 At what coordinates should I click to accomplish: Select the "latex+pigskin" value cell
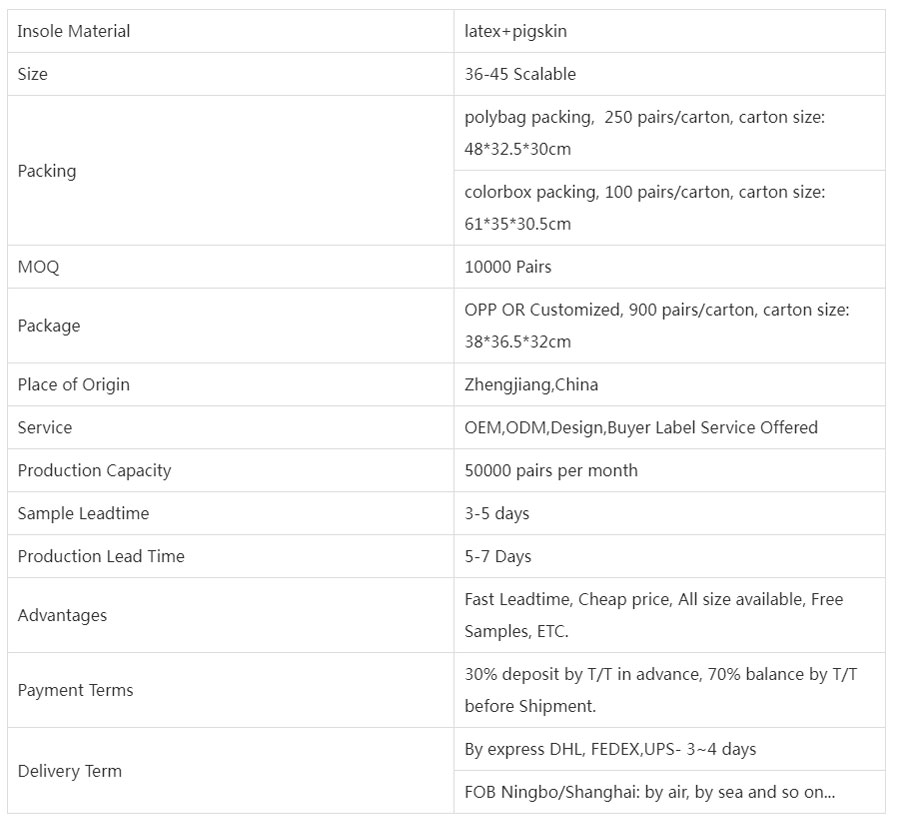[516, 31]
